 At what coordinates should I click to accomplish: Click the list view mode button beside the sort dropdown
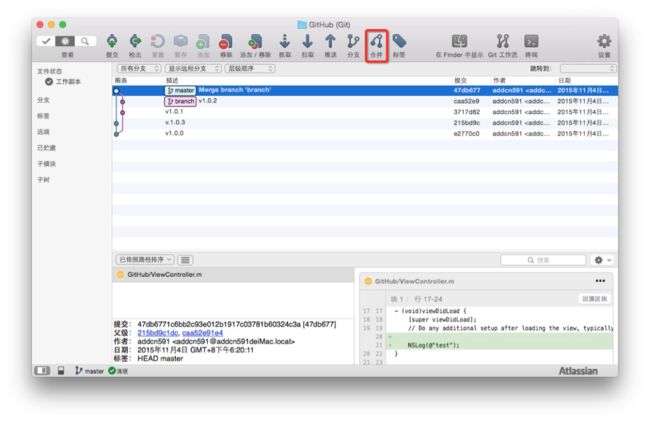[x=185, y=260]
